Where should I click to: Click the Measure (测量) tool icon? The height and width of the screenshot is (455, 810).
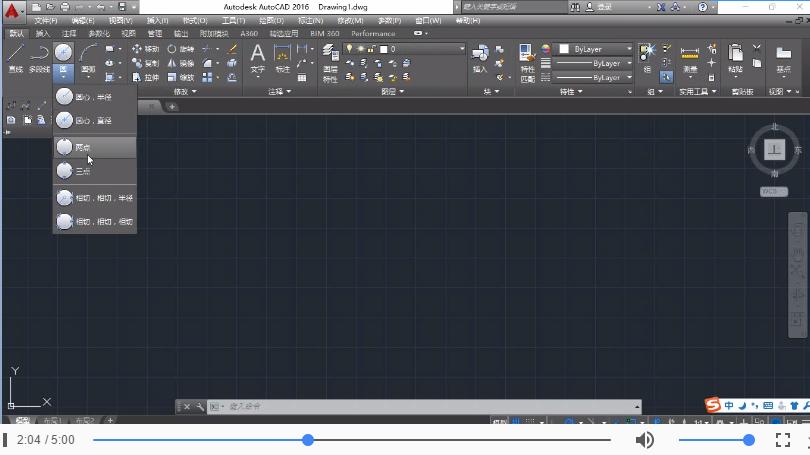pyautogui.click(x=690, y=56)
